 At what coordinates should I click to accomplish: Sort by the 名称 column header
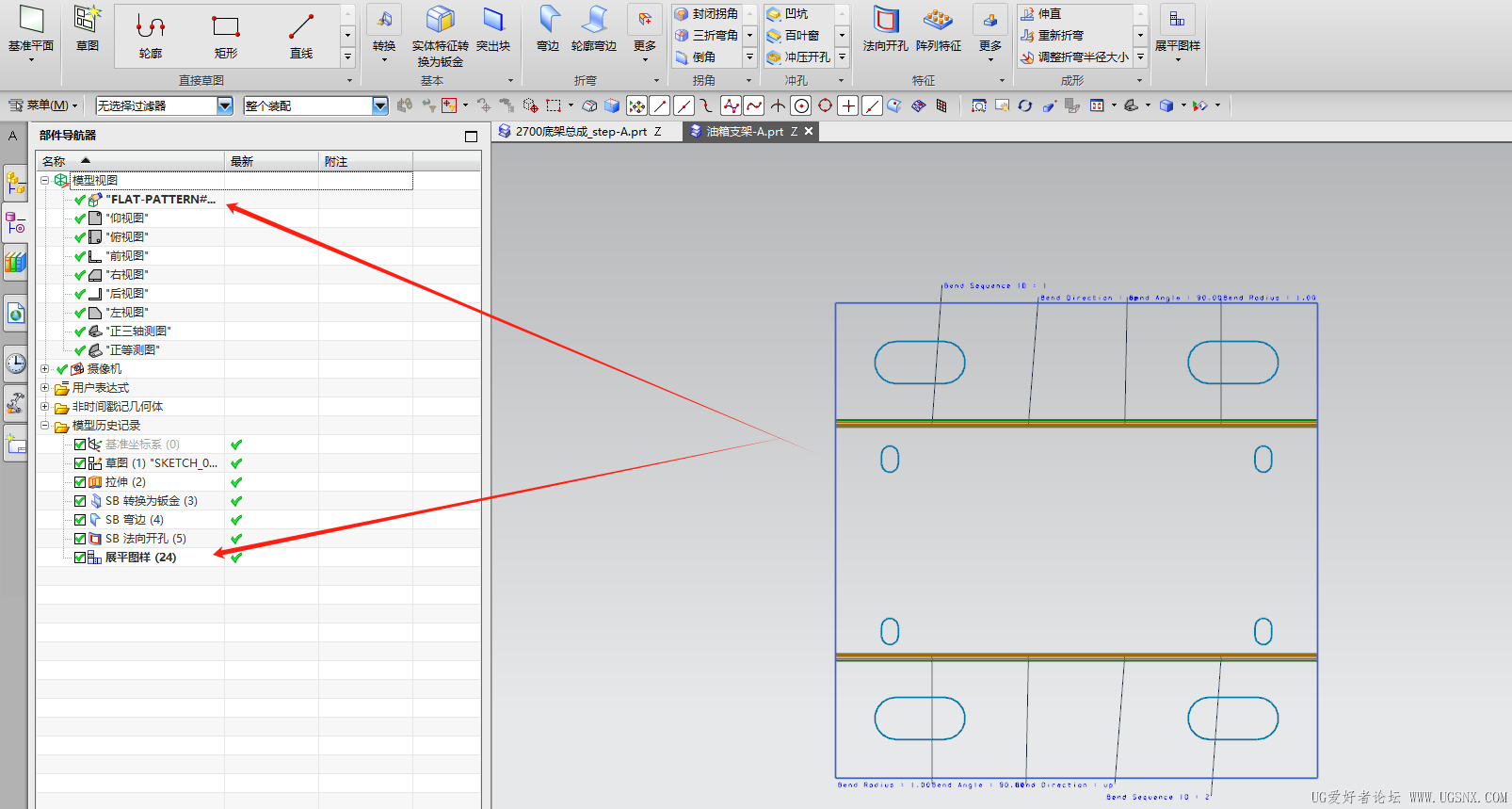130,162
